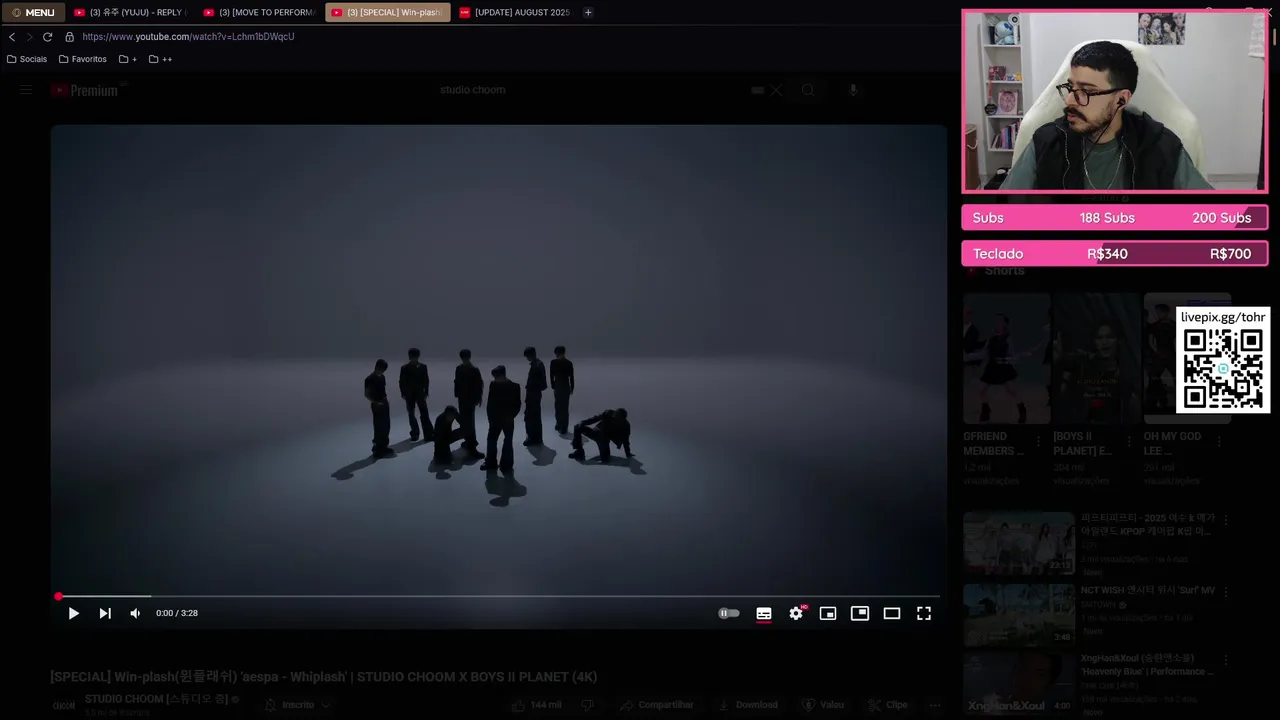1280x720 pixels.
Task: Switch to UPDATE AUGUST 2025 tab
Action: (x=514, y=12)
